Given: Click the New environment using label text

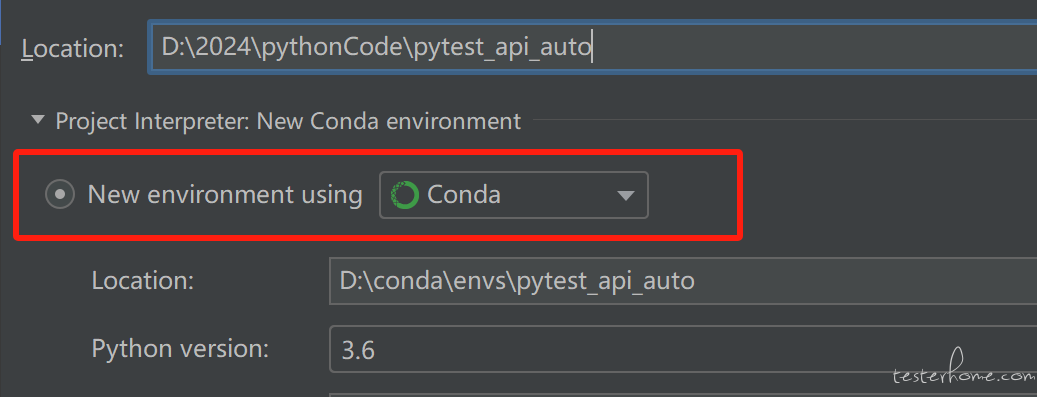Looking at the screenshot, I should click(x=226, y=195).
